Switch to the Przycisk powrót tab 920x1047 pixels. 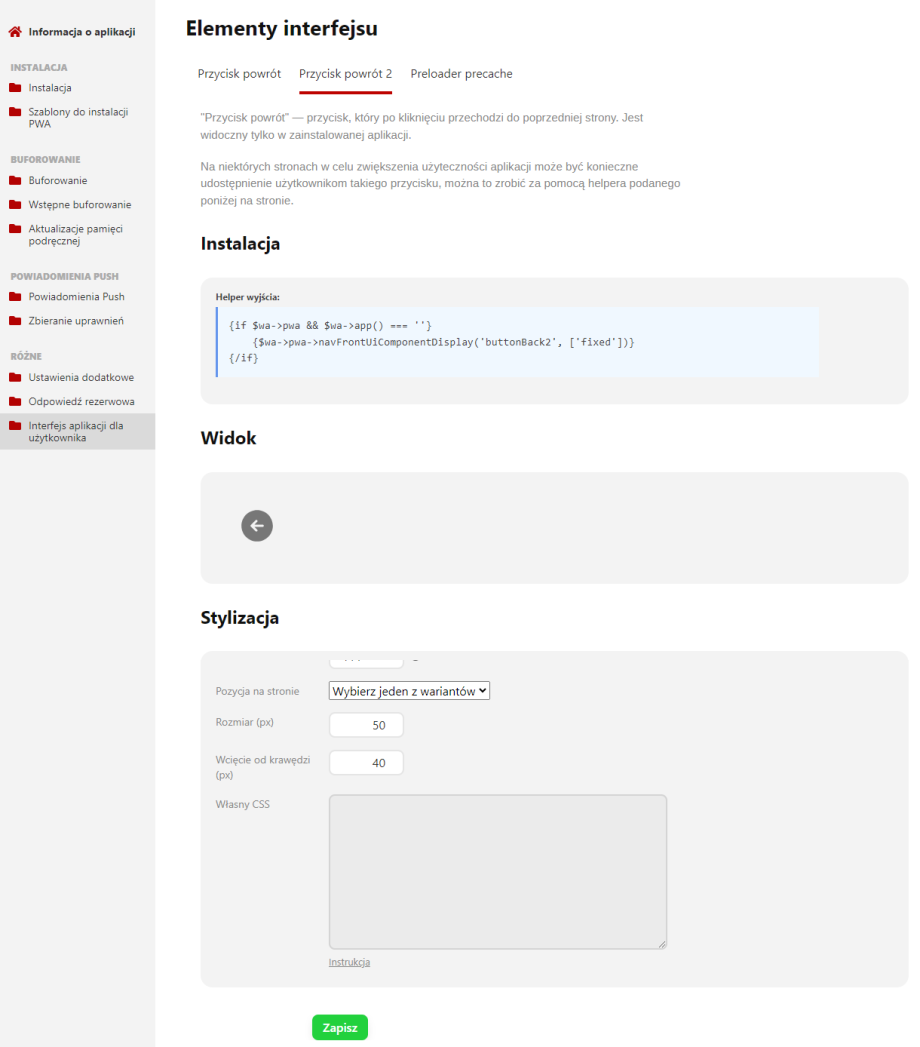coord(239,74)
